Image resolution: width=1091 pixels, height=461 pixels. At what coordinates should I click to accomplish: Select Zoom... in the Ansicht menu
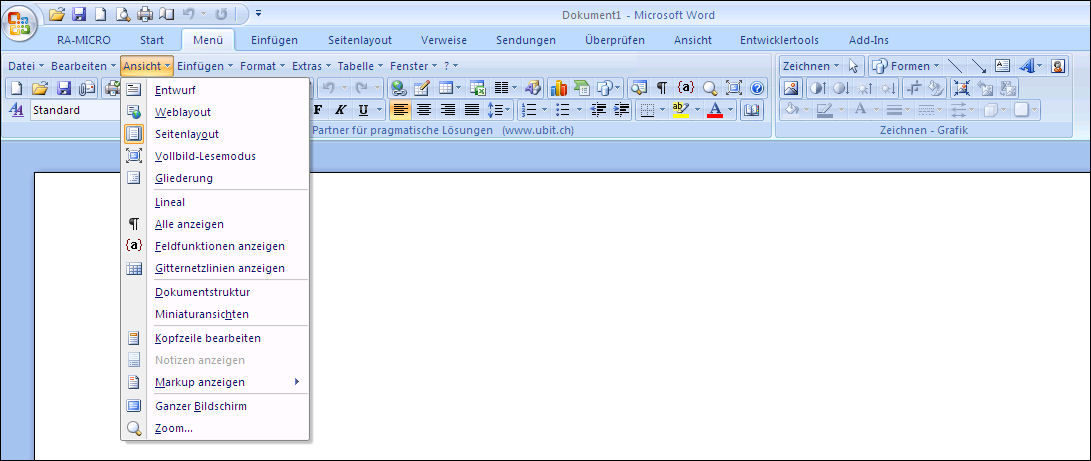coord(174,428)
